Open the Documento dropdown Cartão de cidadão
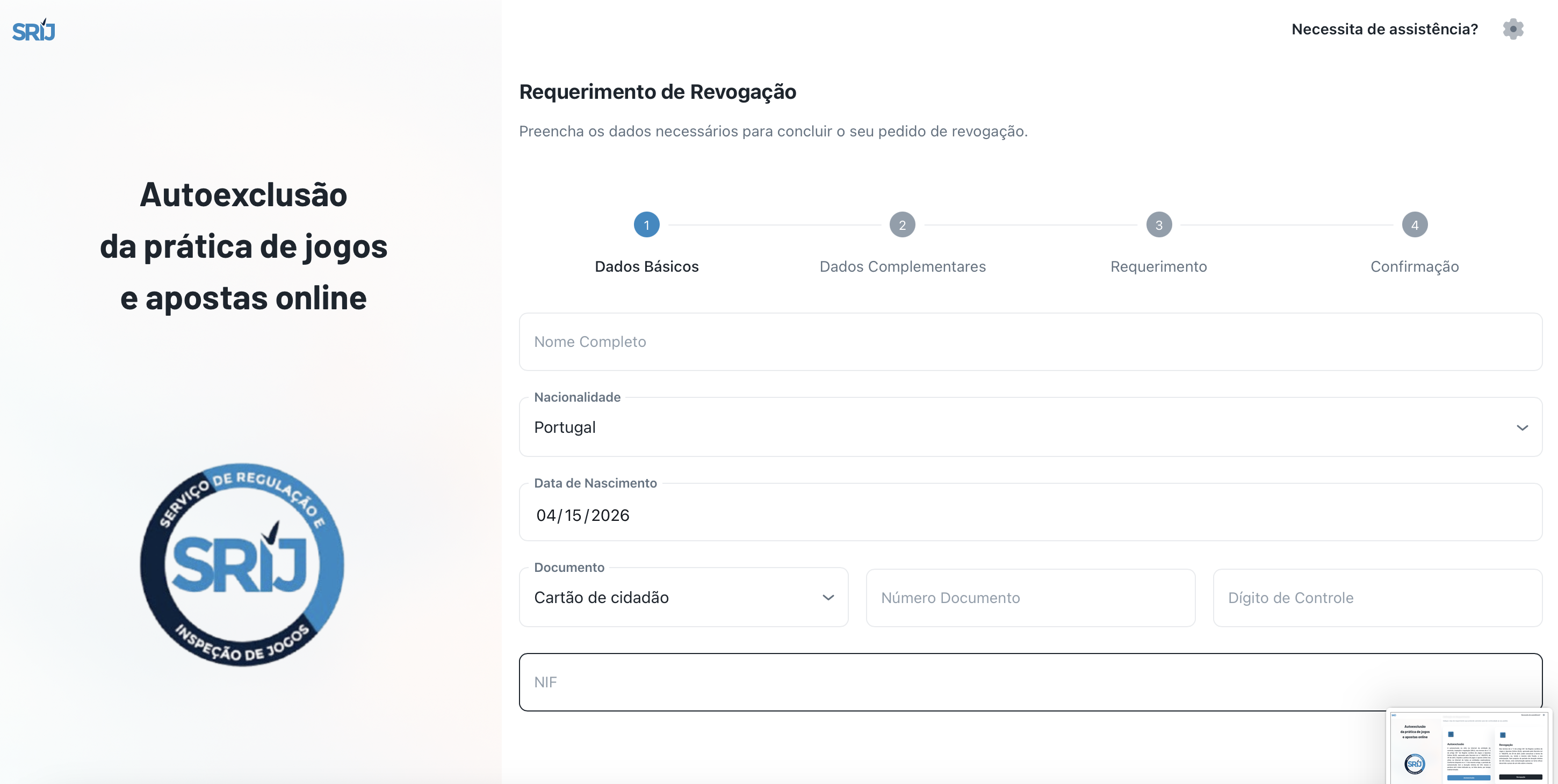 click(683, 597)
